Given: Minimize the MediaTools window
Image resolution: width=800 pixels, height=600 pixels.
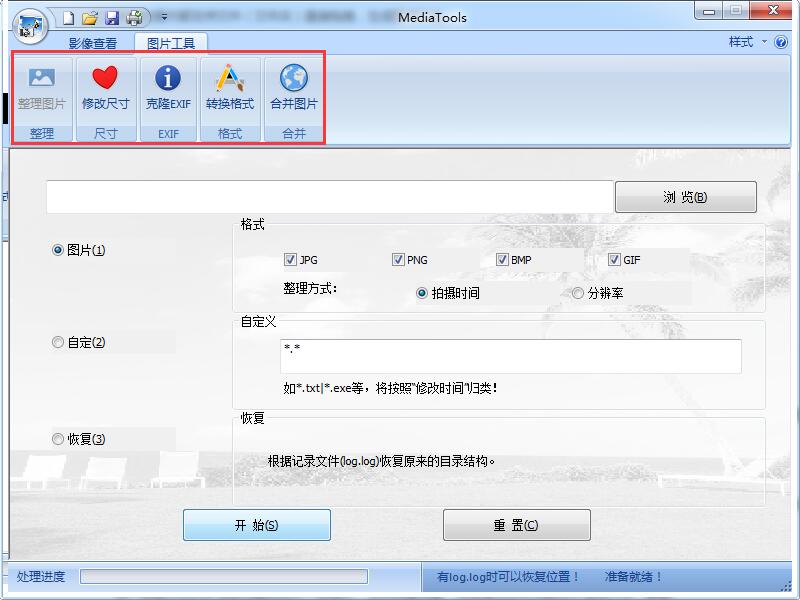Looking at the screenshot, I should coord(709,11).
